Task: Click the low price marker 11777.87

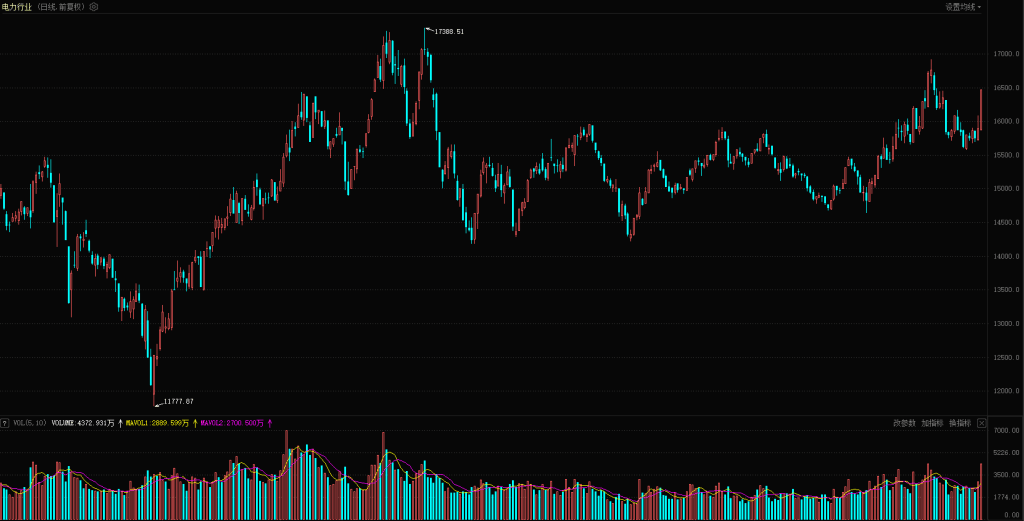Action: [x=178, y=402]
